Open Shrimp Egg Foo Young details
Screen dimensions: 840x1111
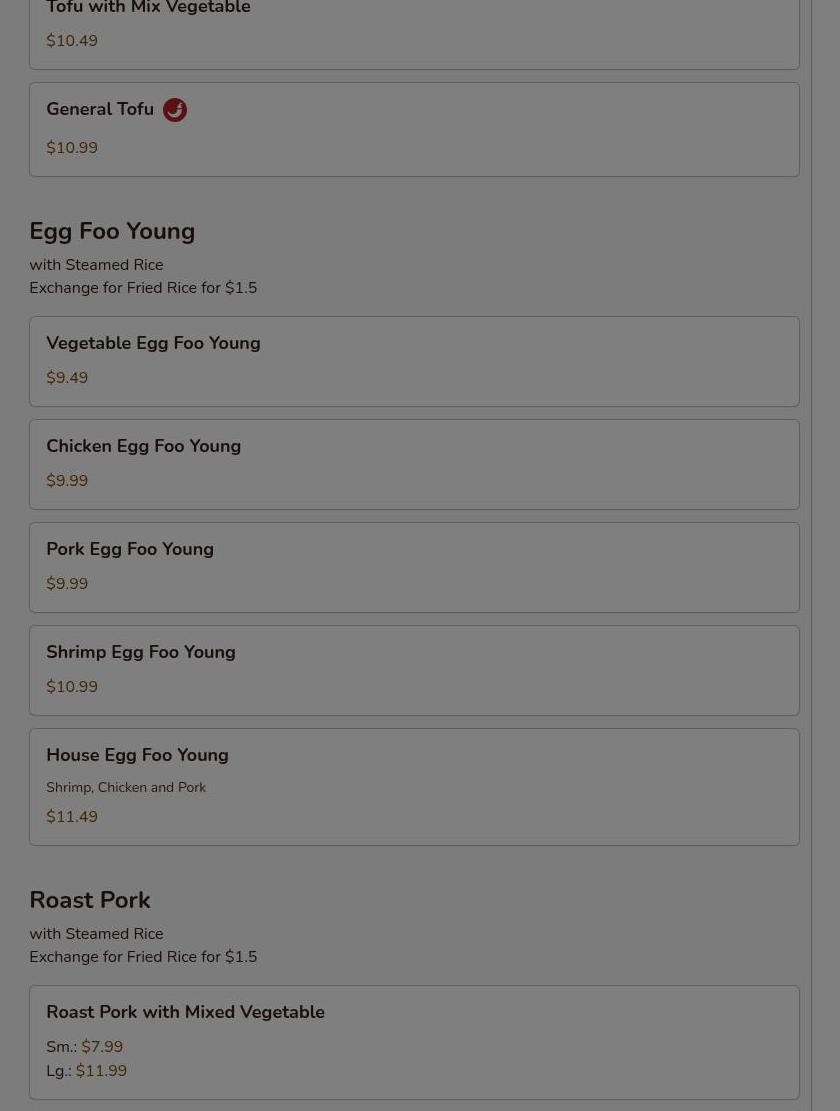[x=141, y=652]
